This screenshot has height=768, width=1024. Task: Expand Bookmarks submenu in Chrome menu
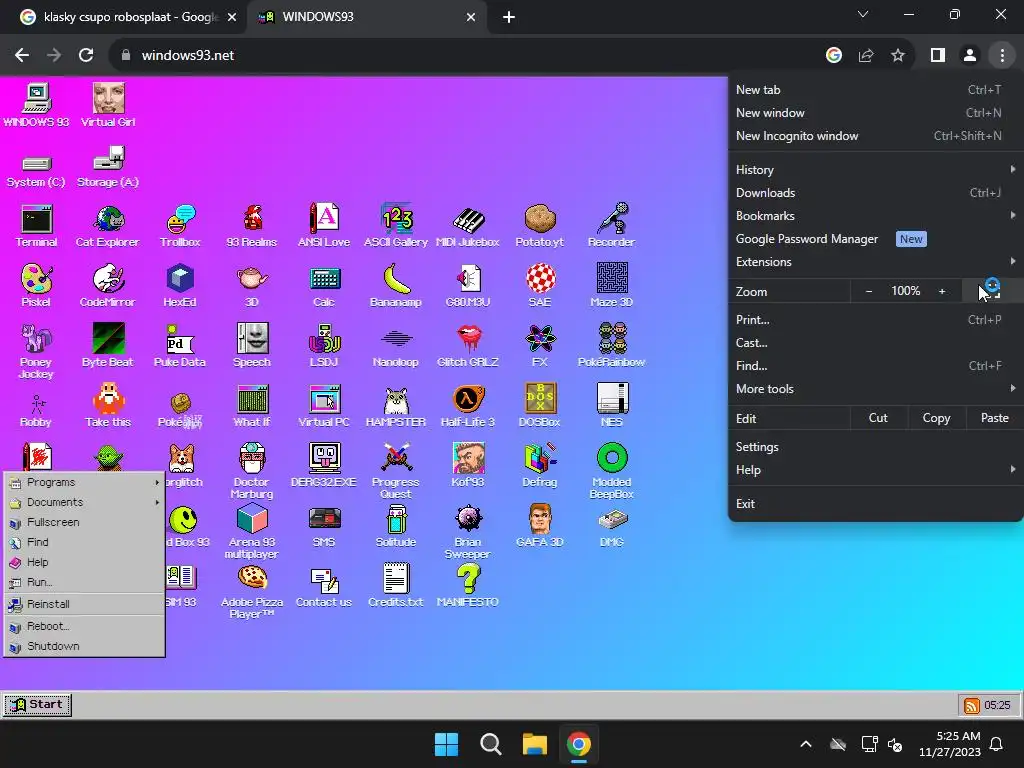(x=876, y=216)
